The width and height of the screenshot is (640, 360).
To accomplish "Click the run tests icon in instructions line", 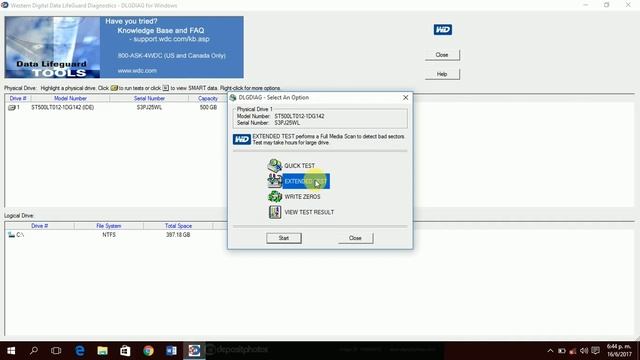I will 114,88.
